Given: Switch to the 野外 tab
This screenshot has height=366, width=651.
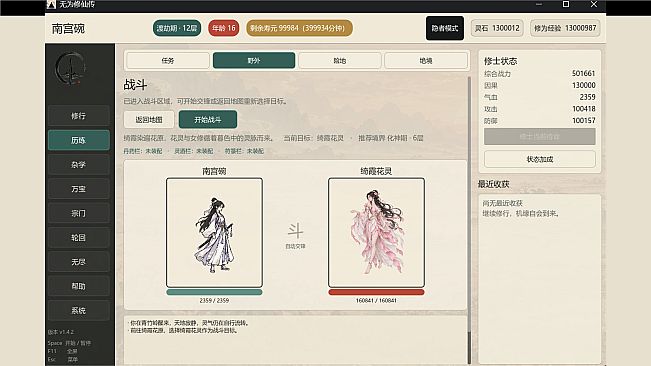Looking at the screenshot, I should 254,61.
